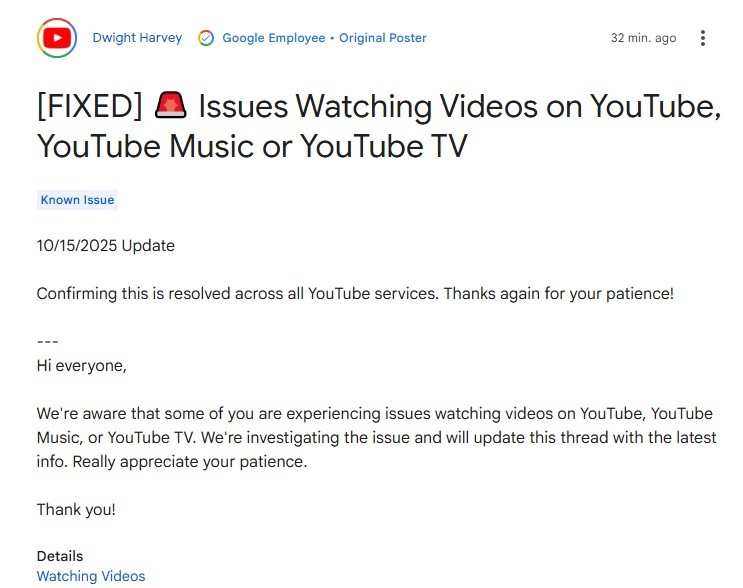The width and height of the screenshot is (743, 588).
Task: Click the "Hi everyone," greeting line
Action: click(82, 365)
